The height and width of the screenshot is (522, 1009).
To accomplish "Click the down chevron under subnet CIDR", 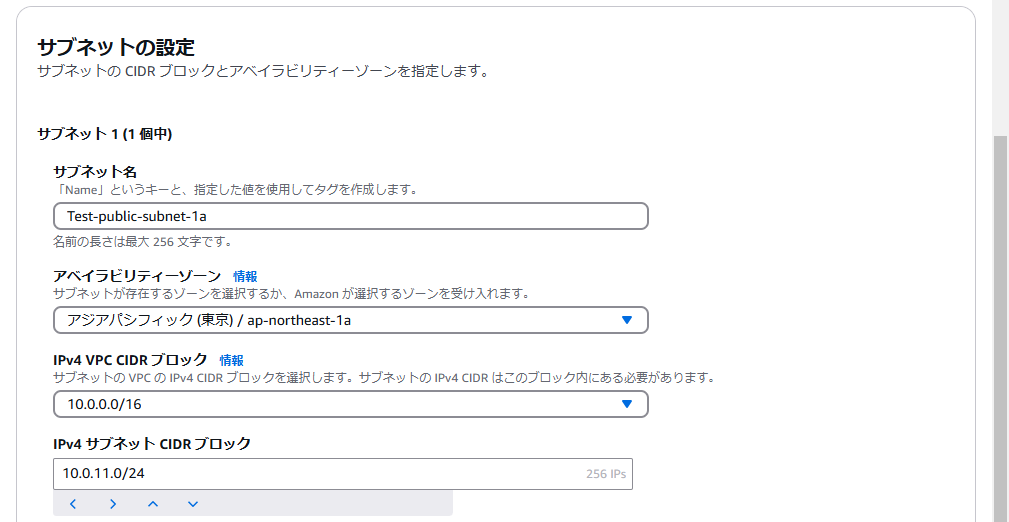I will (x=192, y=504).
